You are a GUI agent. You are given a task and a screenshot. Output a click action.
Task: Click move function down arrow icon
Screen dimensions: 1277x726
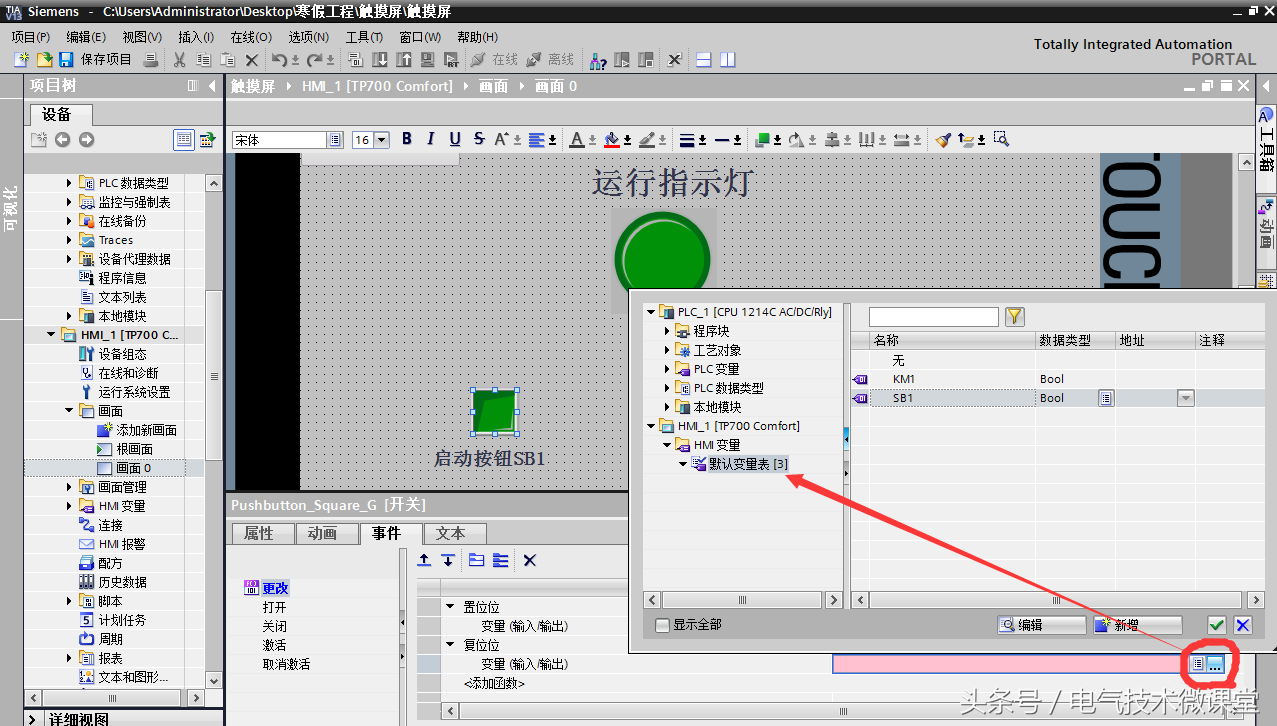pyautogui.click(x=448, y=560)
